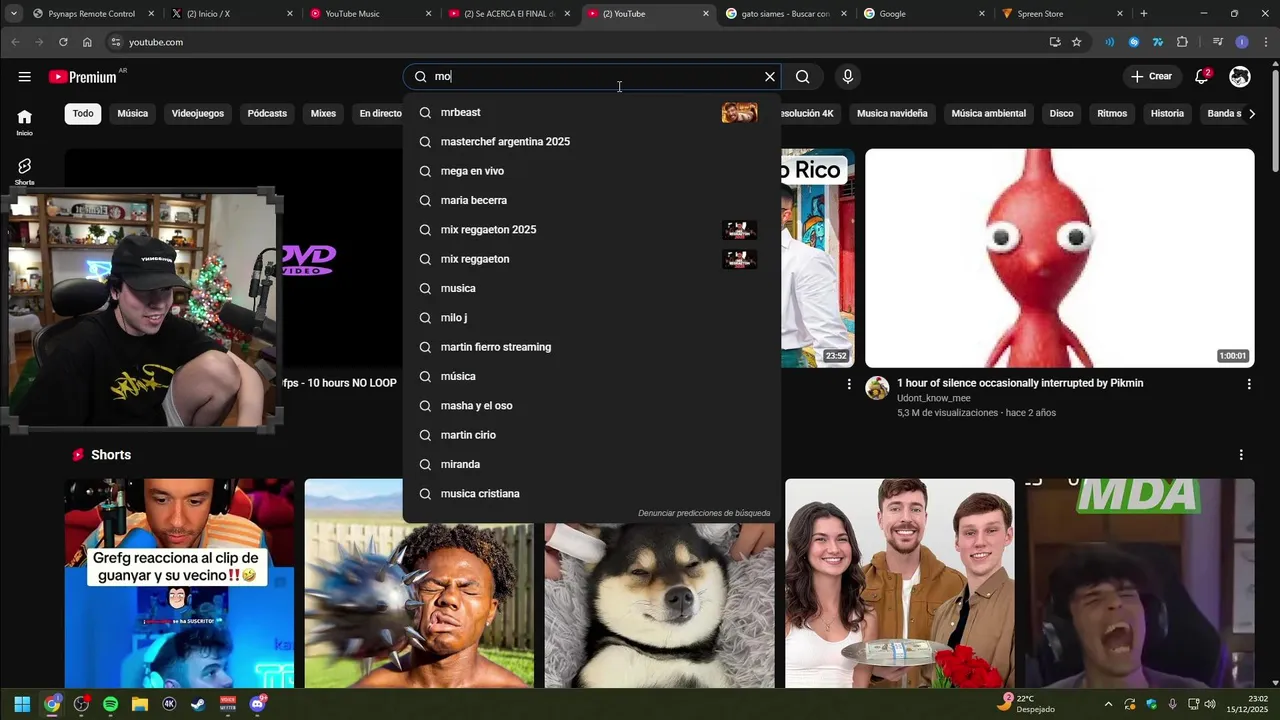Choose musica cristiana suggestion
This screenshot has height=720, width=1280.
click(x=592, y=494)
